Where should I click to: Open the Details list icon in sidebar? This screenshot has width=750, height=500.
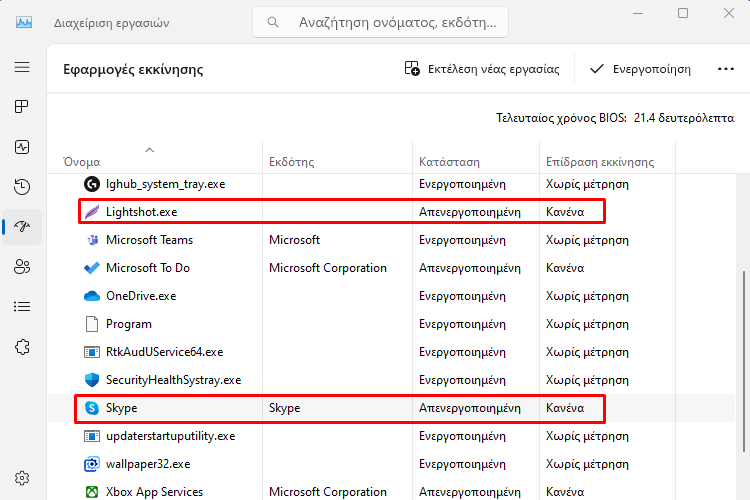pyautogui.click(x=22, y=306)
